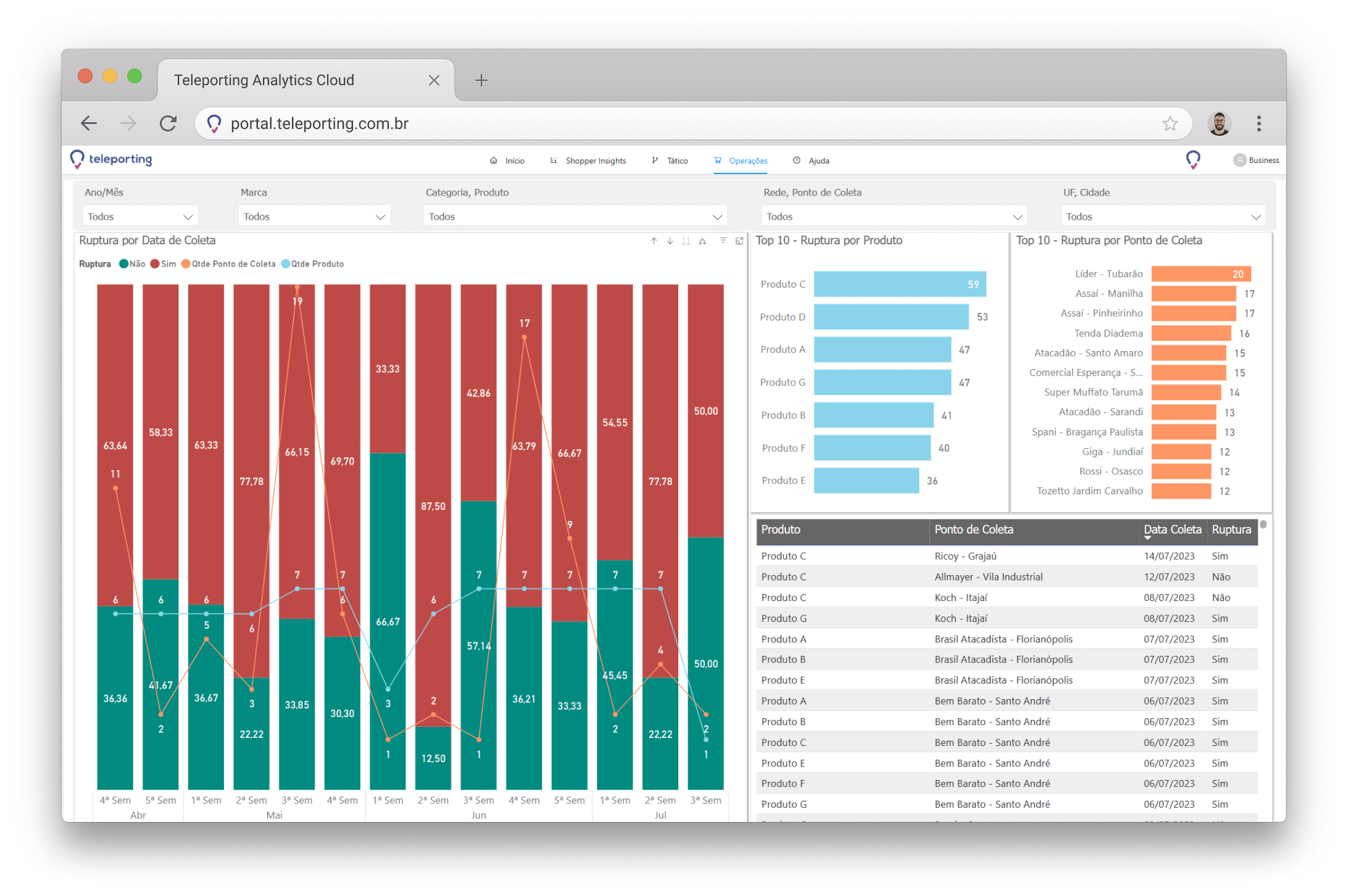Open the Ano/Mês dropdown

click(x=140, y=217)
